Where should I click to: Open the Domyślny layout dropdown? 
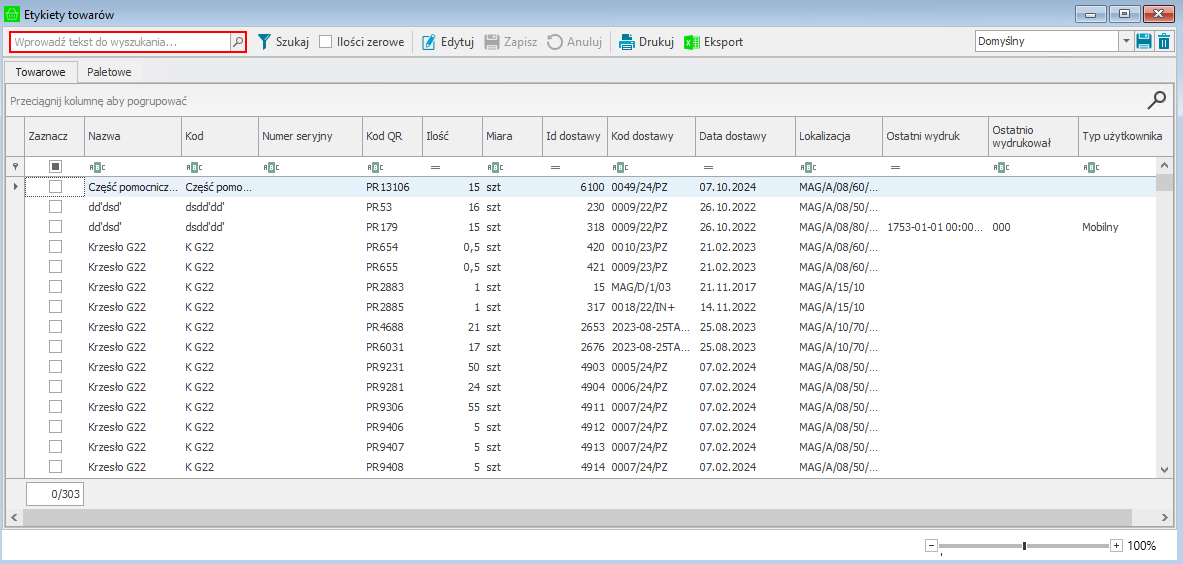[1125, 41]
